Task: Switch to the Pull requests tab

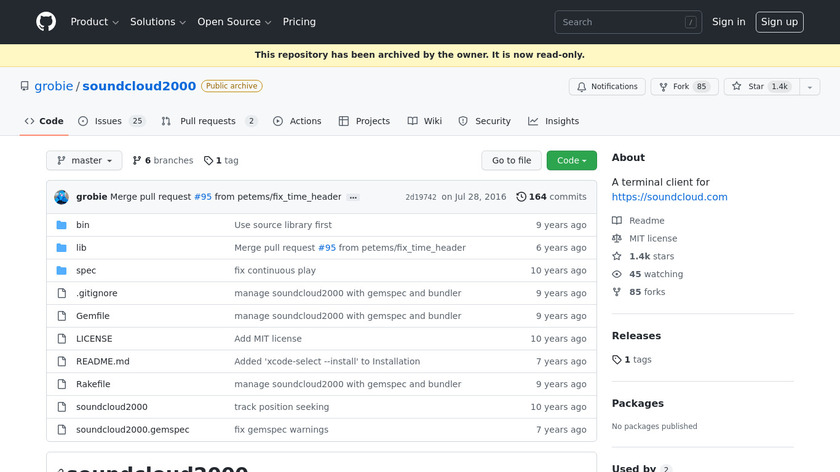Action: (208, 121)
